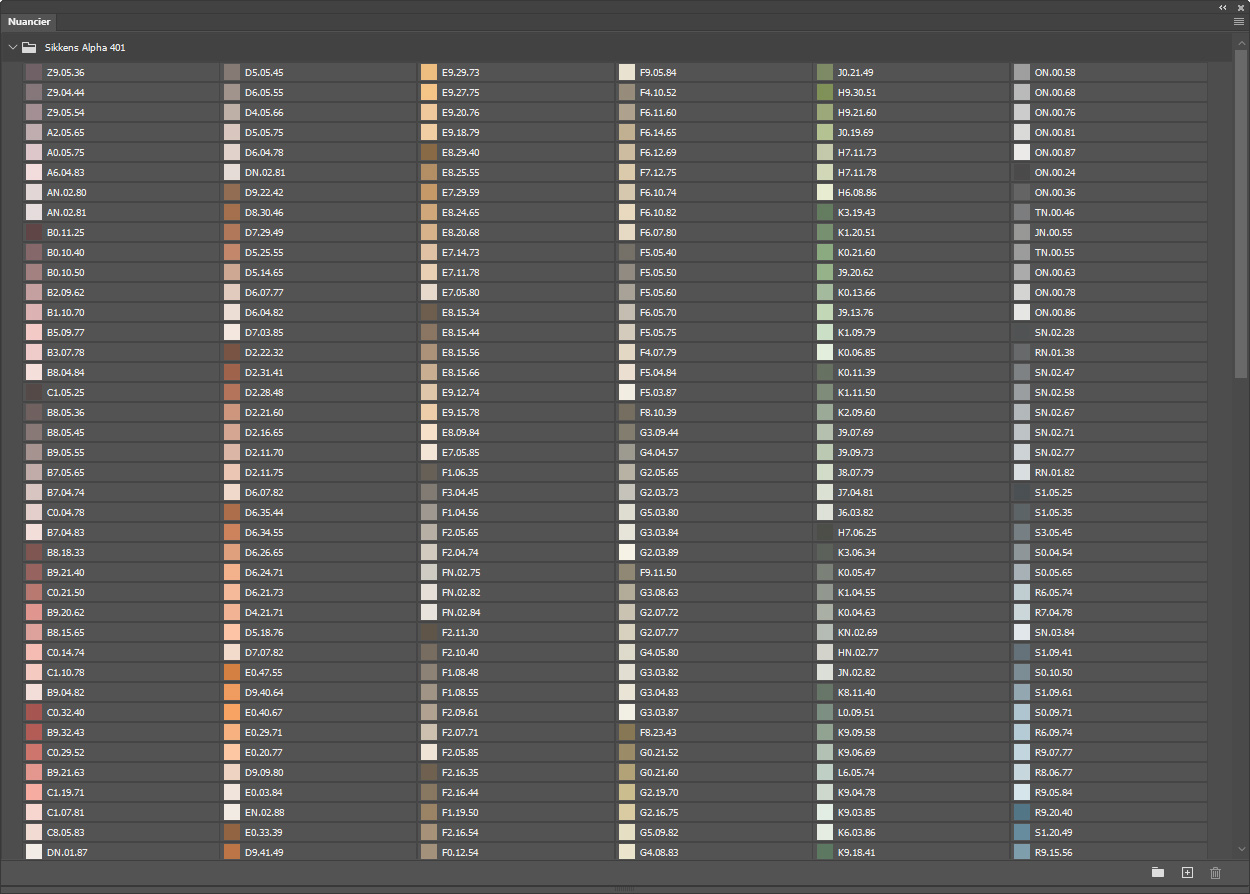The width and height of the screenshot is (1250, 894).
Task: Click the label E8.15.34
Action: (461, 312)
